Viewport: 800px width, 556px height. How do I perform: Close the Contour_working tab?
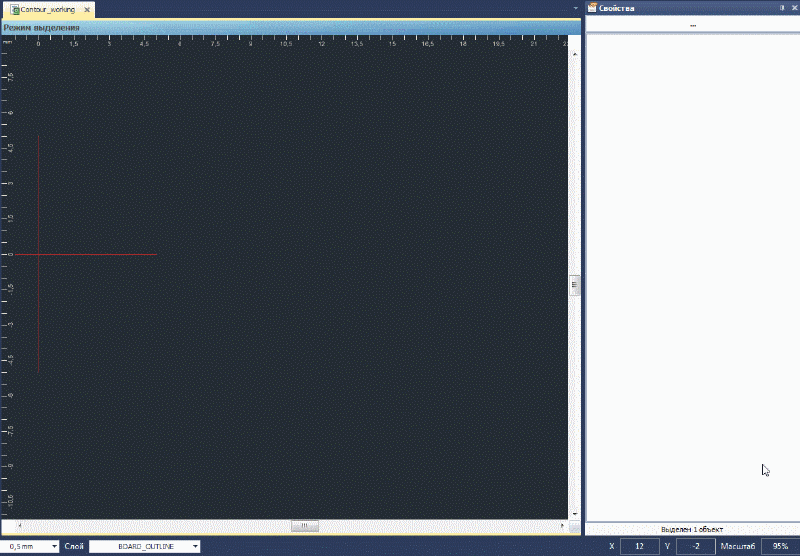(x=88, y=9)
